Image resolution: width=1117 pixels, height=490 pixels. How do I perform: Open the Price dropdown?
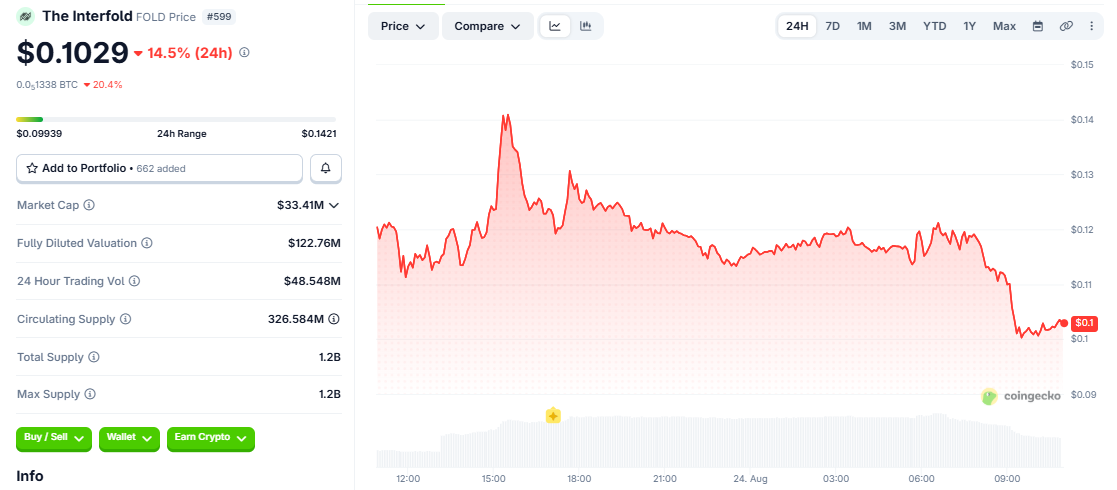pos(403,26)
